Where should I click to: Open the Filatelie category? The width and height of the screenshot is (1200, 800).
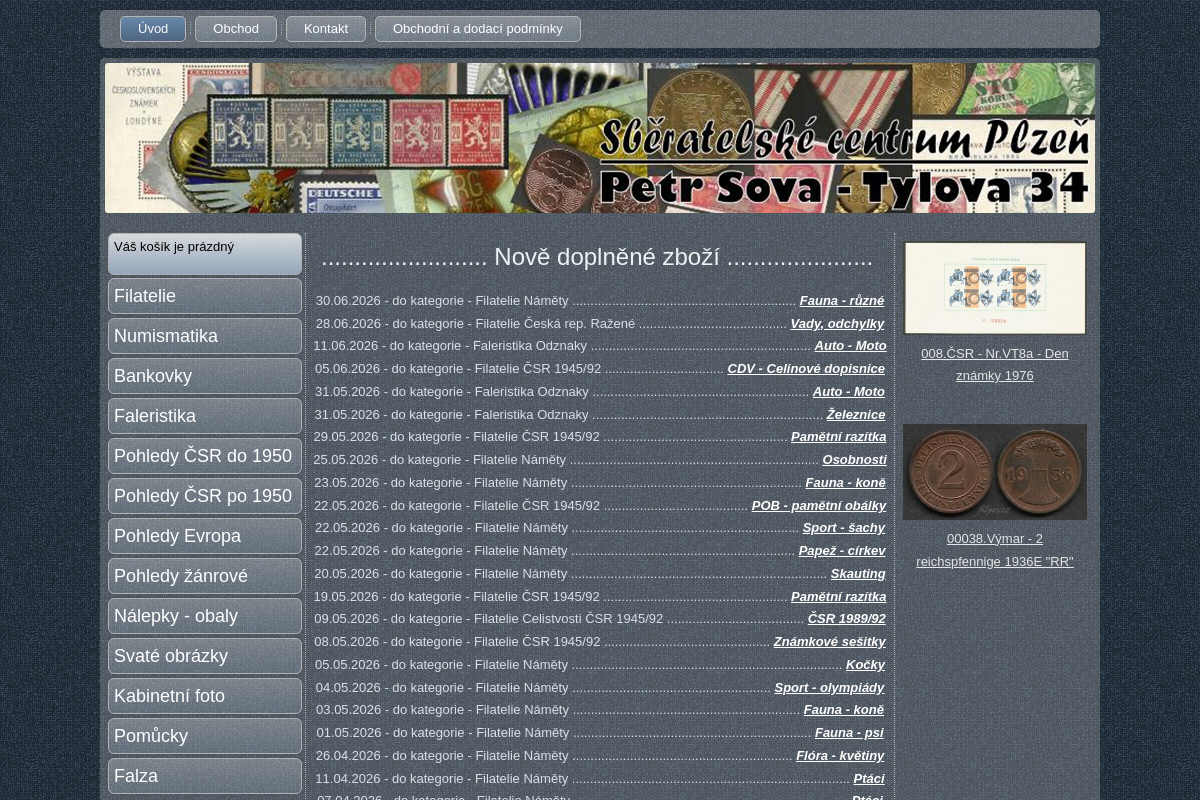pos(205,296)
